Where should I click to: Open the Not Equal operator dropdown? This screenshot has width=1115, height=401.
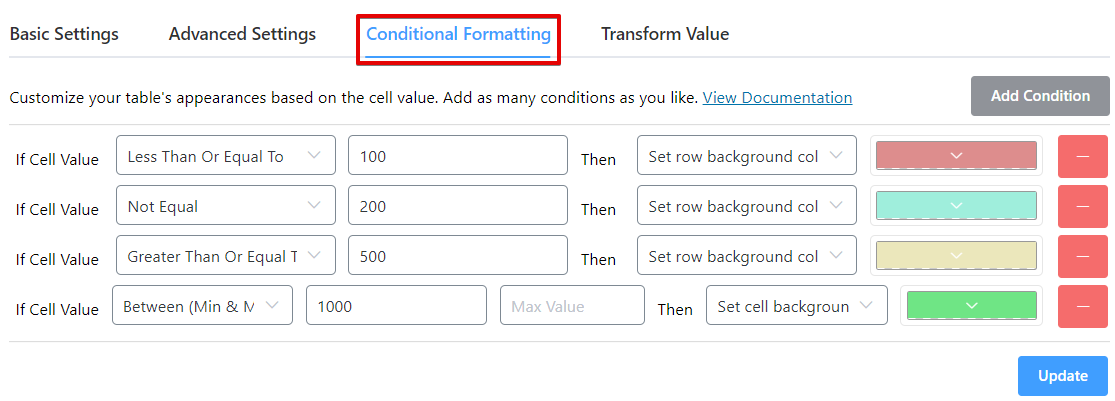pyautogui.click(x=226, y=206)
